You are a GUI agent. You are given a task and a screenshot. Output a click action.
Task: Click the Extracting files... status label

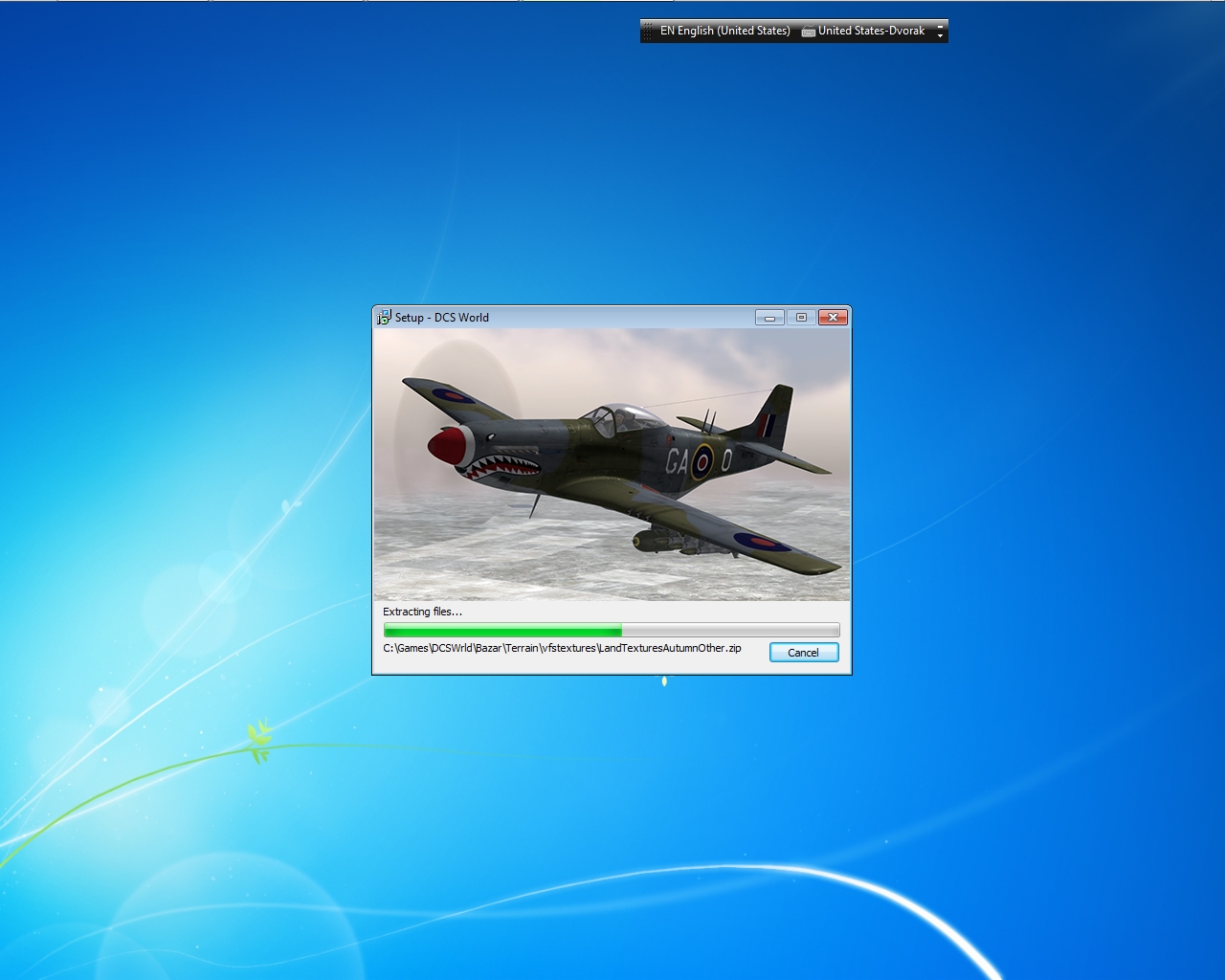coord(422,612)
